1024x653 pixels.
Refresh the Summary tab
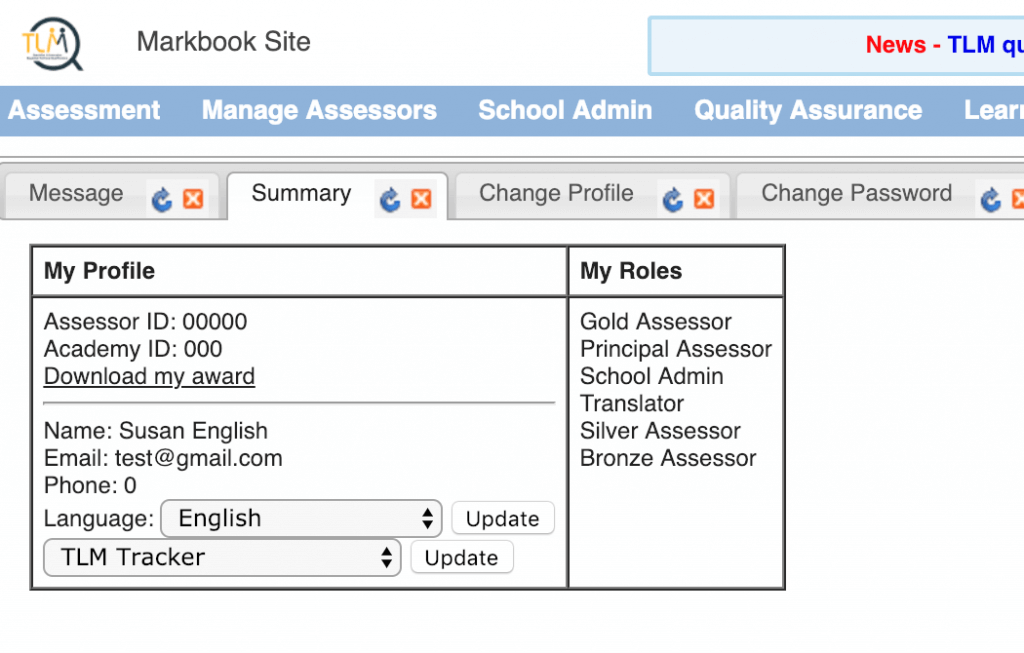click(390, 199)
